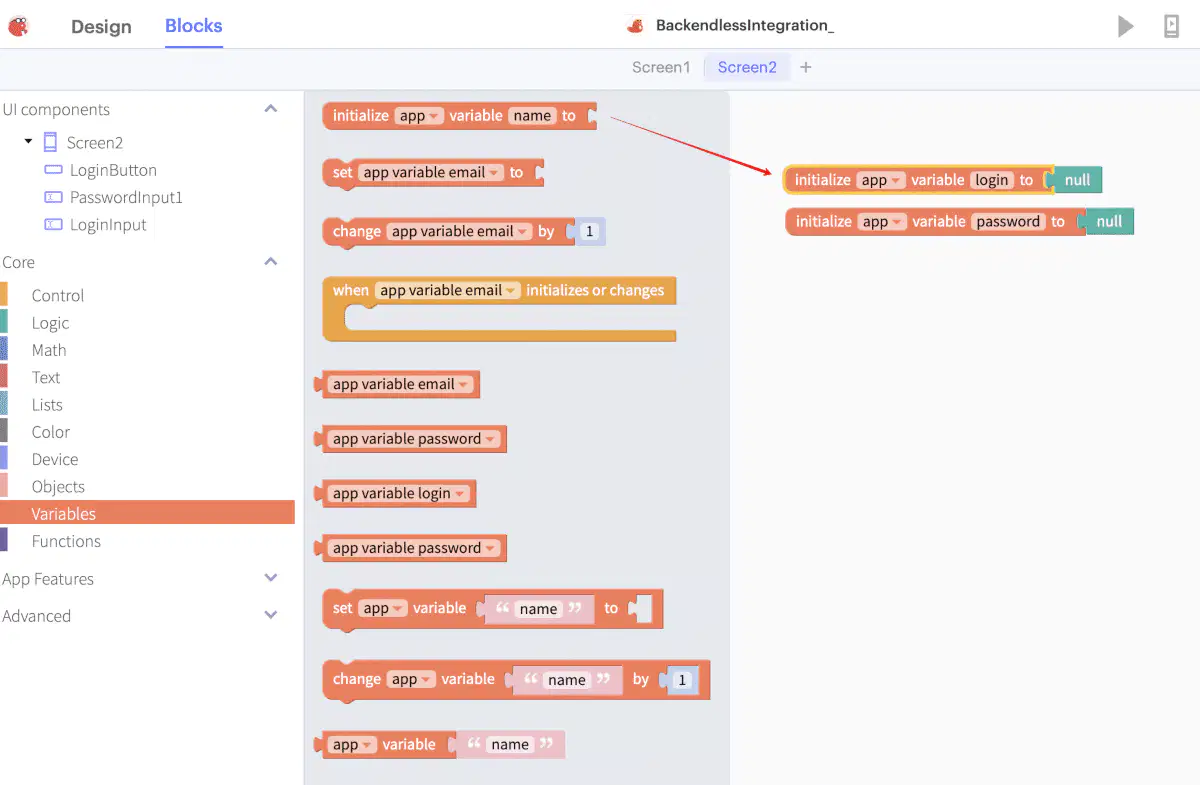Add a new screen with plus icon
The image size is (1200, 785).
[806, 67]
